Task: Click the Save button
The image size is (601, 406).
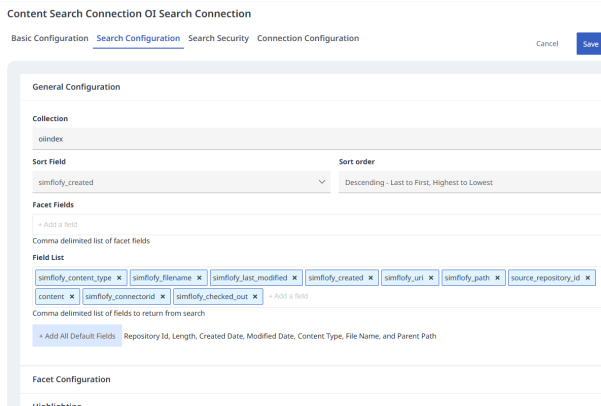Action: coord(589,44)
